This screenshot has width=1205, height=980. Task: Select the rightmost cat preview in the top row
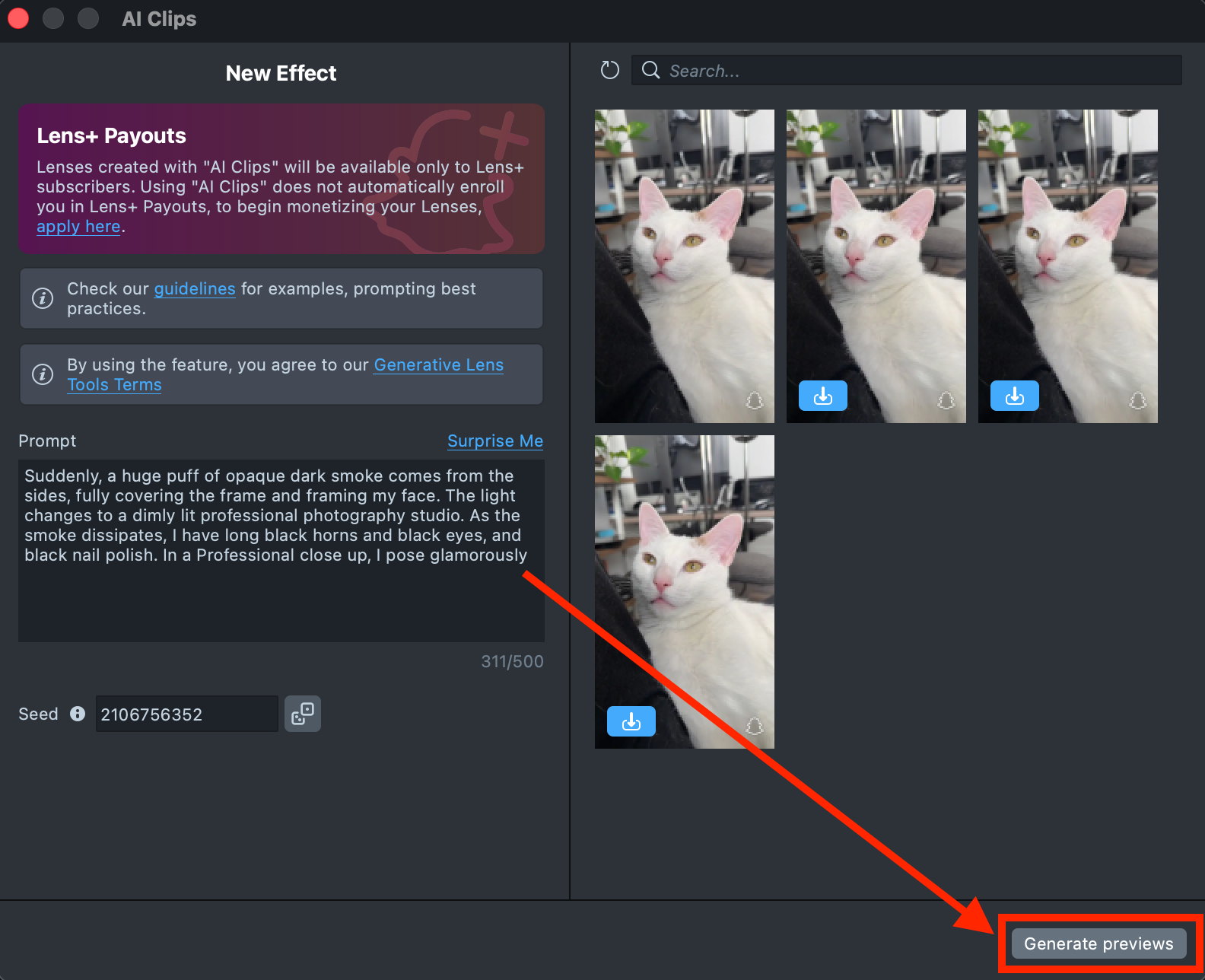pos(1068,266)
